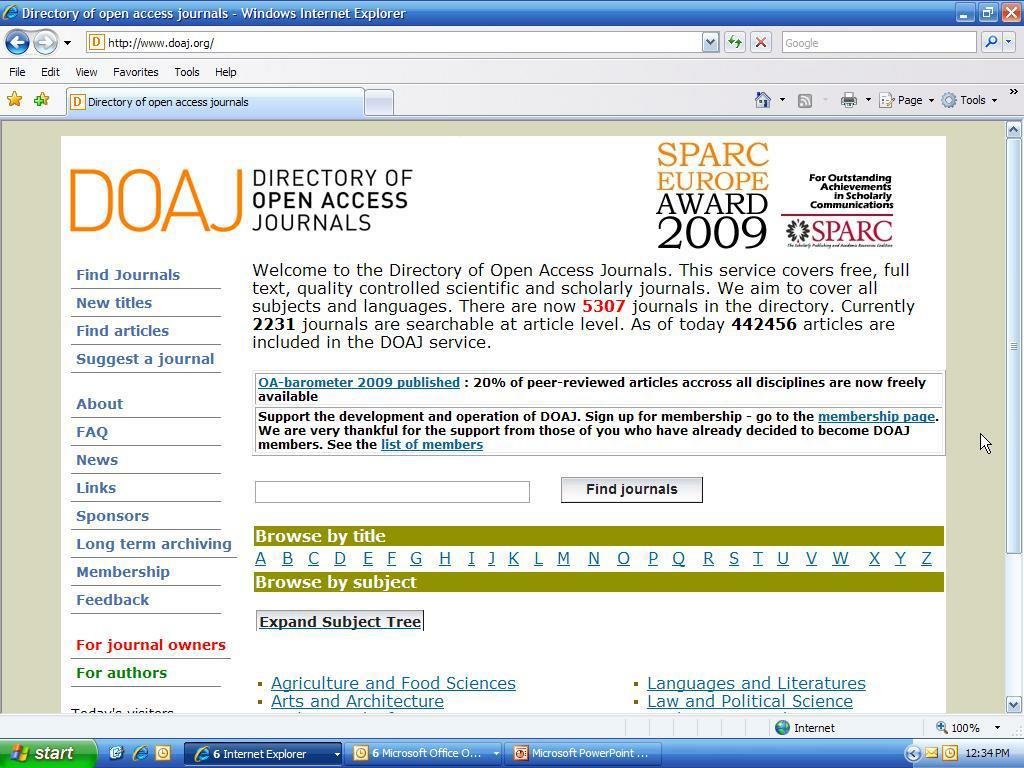Go back with the browser Back arrow
The height and width of the screenshot is (768, 1024).
(x=17, y=43)
